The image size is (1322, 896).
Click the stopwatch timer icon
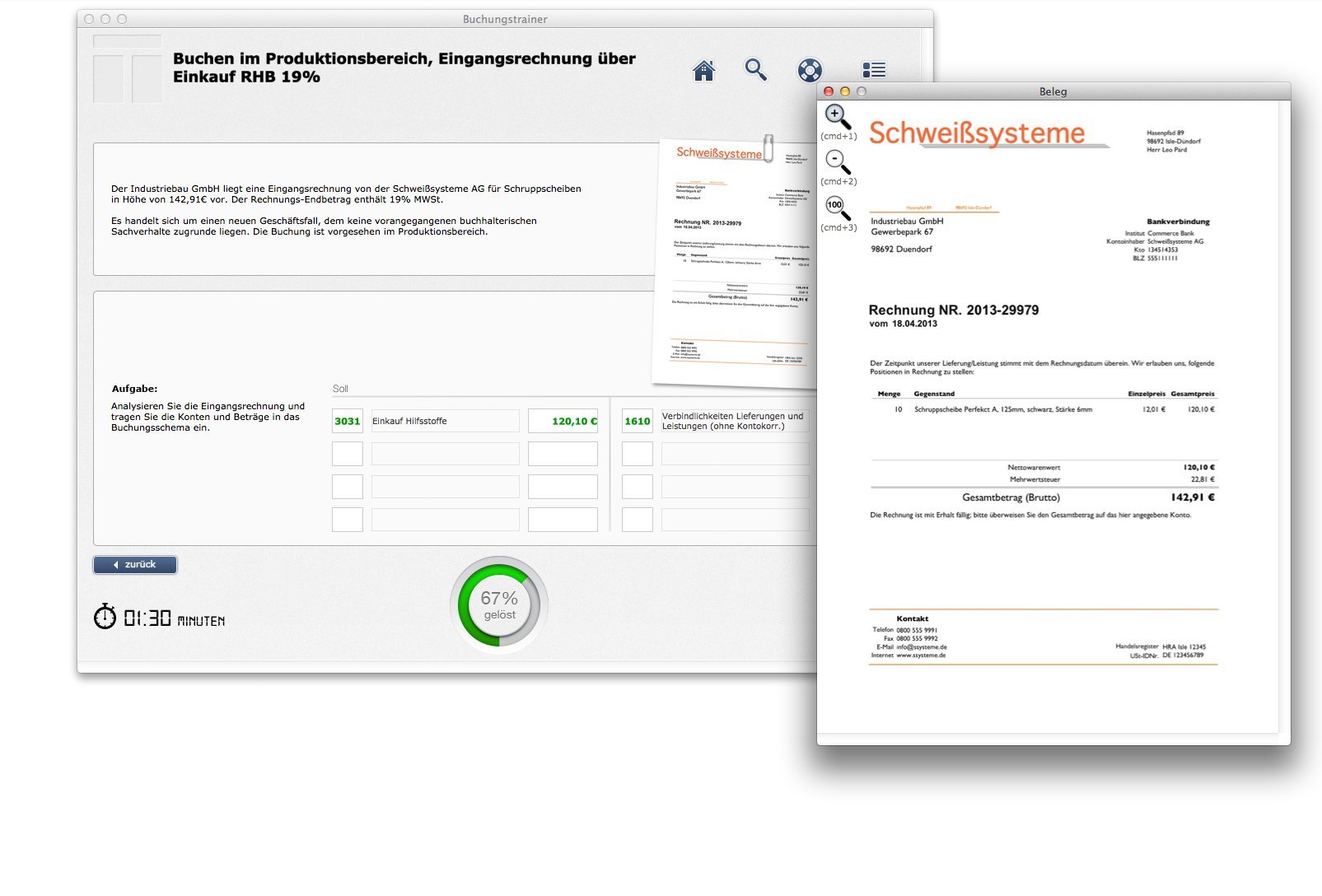click(x=105, y=616)
